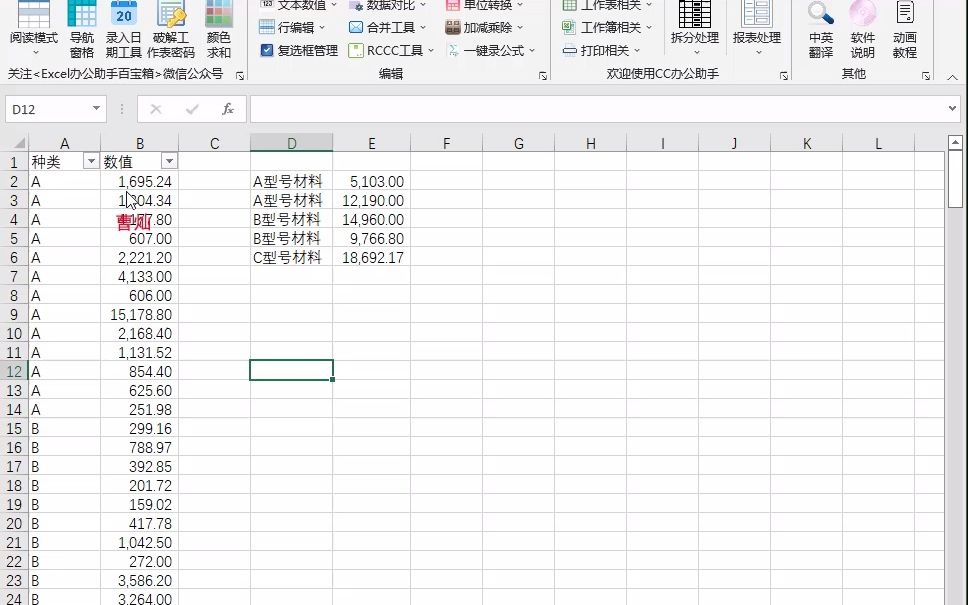Viewport: 968px width, 605px height.
Task: Open the filter dropdown on 种类 column
Action: (90, 160)
